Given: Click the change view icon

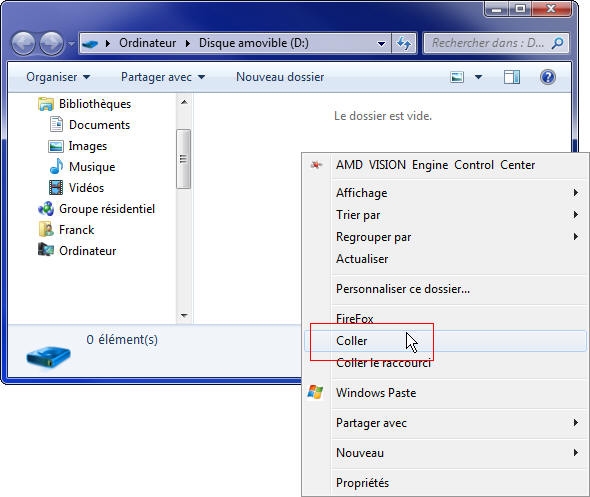Looking at the screenshot, I should pyautogui.click(x=457, y=77).
